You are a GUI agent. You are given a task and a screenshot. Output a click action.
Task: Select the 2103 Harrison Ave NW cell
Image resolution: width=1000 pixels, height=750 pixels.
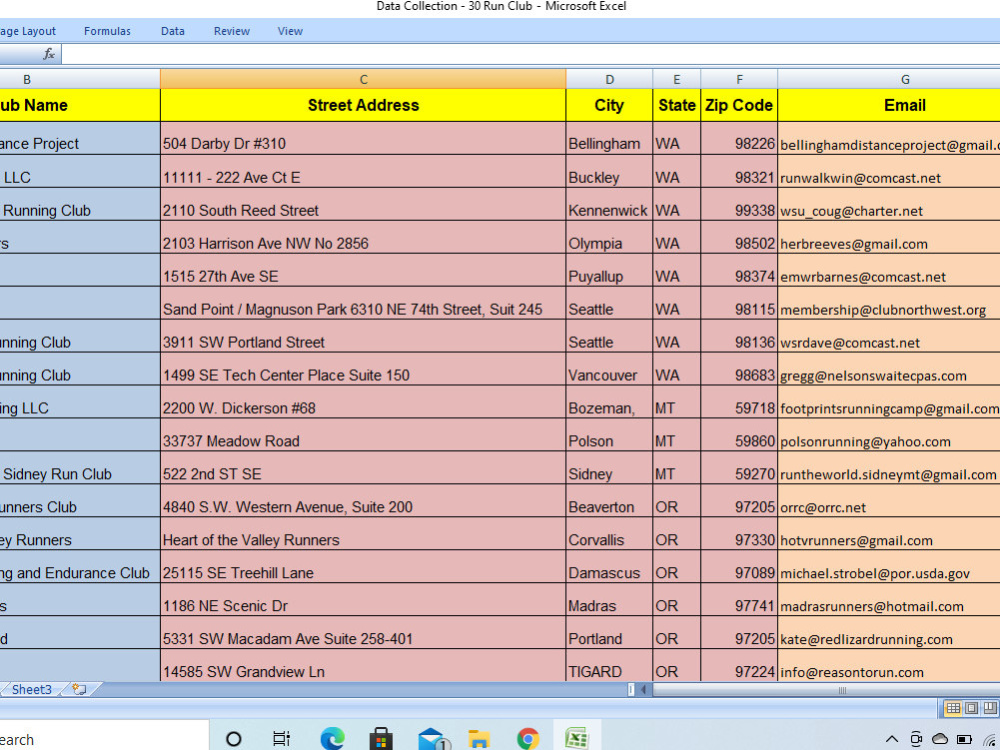[x=363, y=237]
